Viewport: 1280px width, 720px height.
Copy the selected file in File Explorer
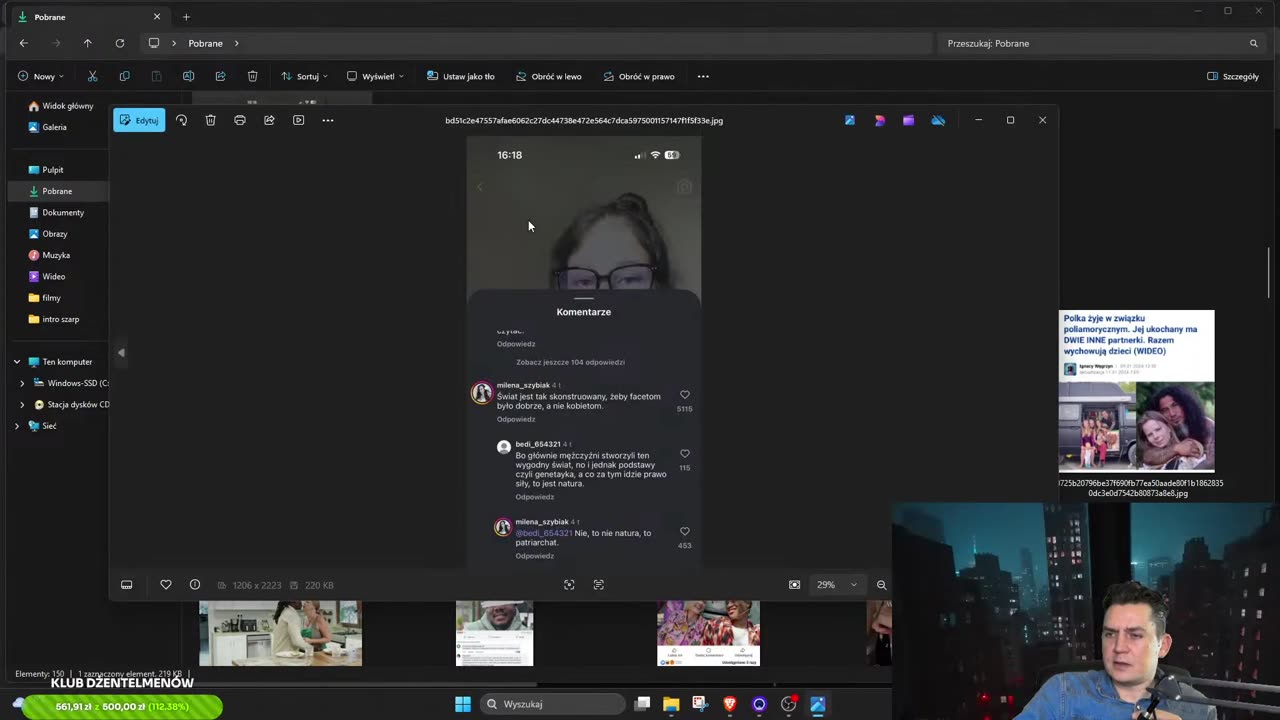point(124,76)
